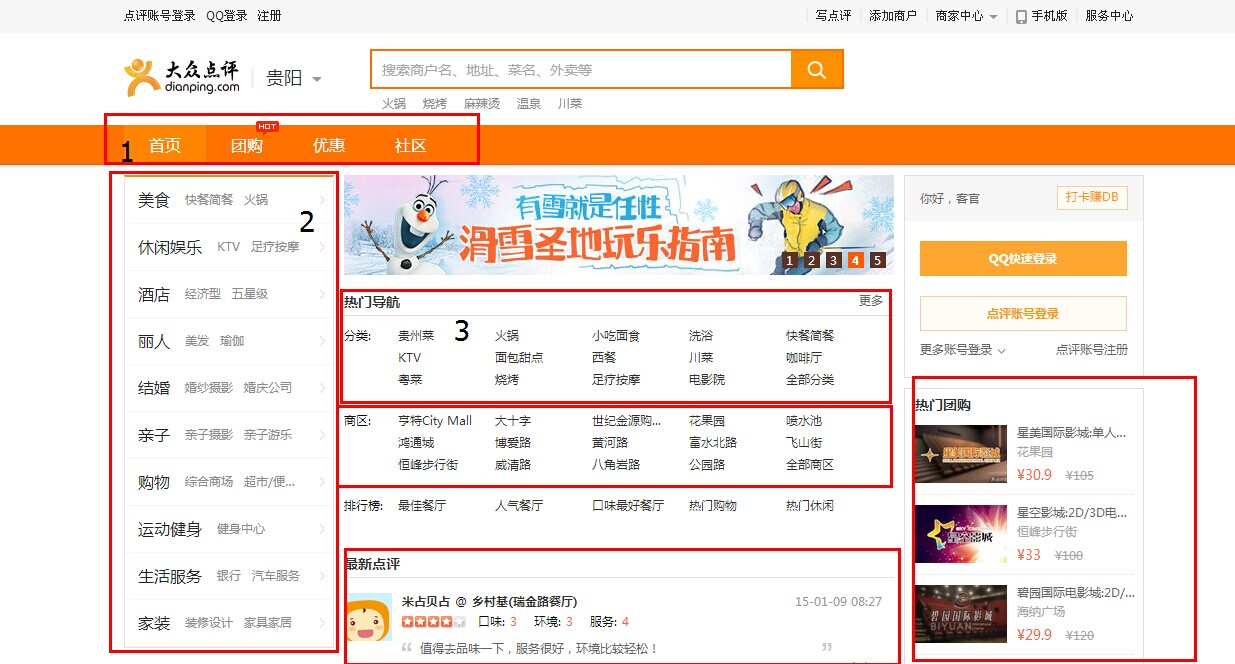Open 最佳餐厅 ranking
The height and width of the screenshot is (664, 1235).
422,506
